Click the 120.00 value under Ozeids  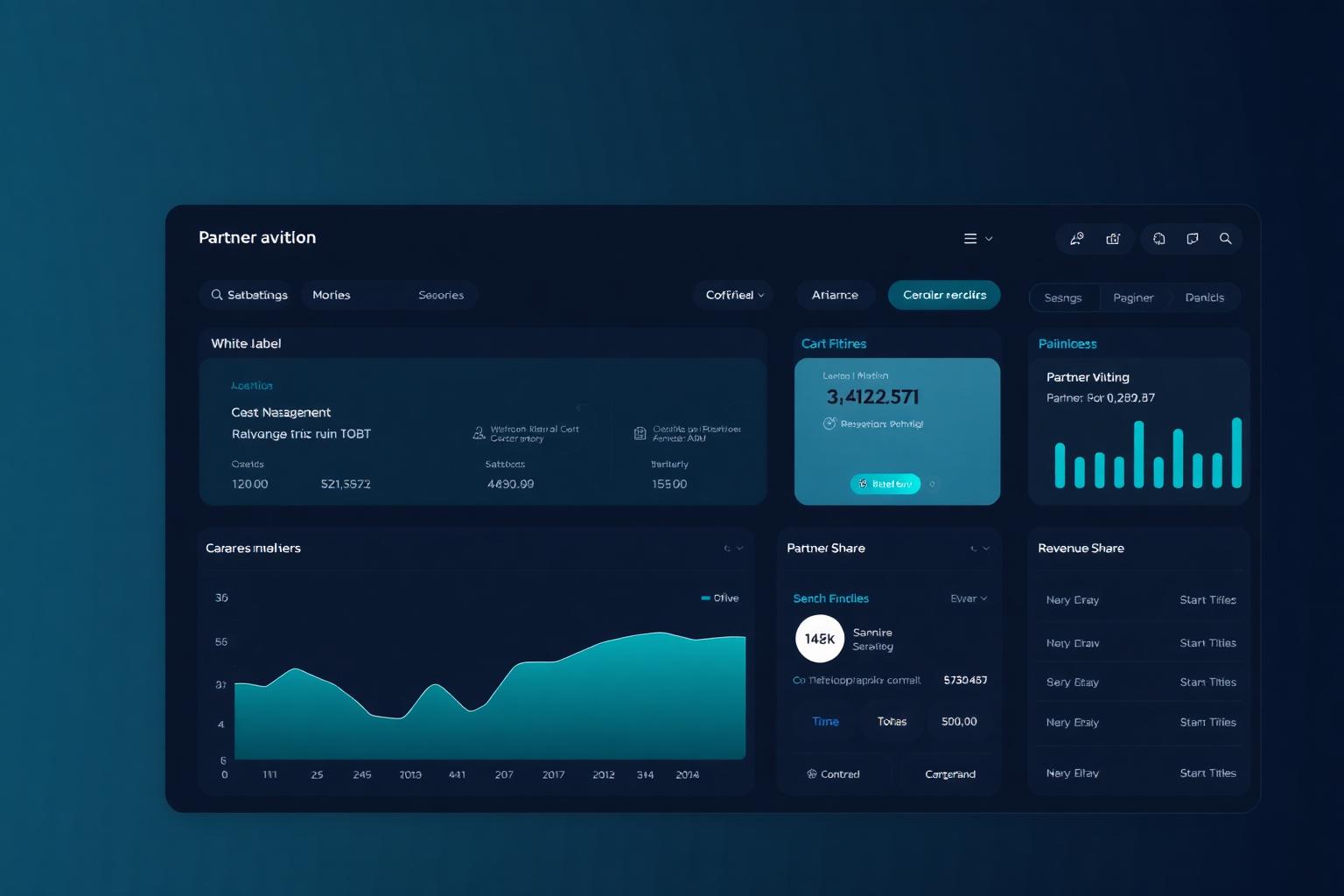click(249, 484)
